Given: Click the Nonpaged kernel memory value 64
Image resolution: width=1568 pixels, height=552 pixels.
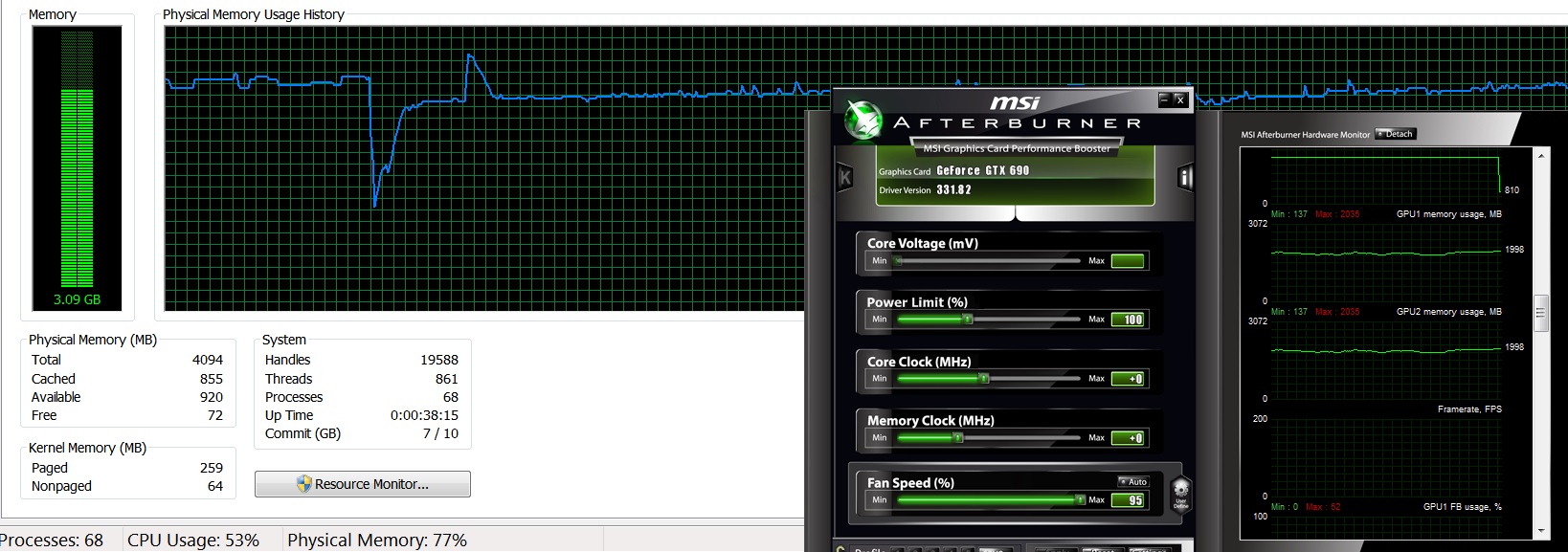Looking at the screenshot, I should [215, 486].
